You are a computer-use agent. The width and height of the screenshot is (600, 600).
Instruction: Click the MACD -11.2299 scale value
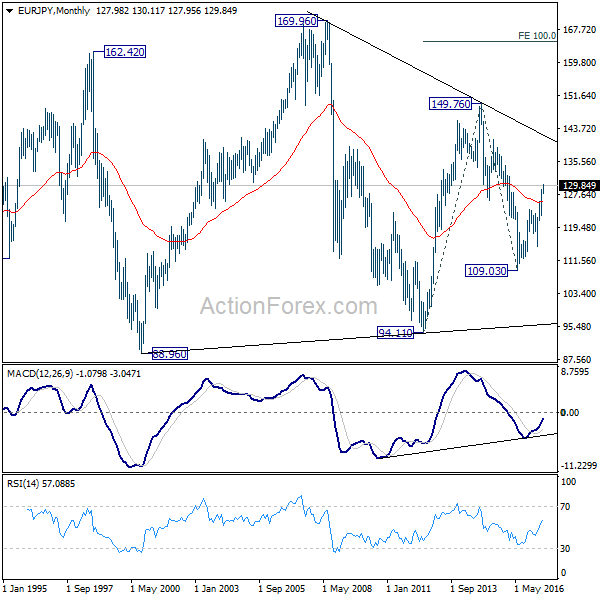coord(579,465)
